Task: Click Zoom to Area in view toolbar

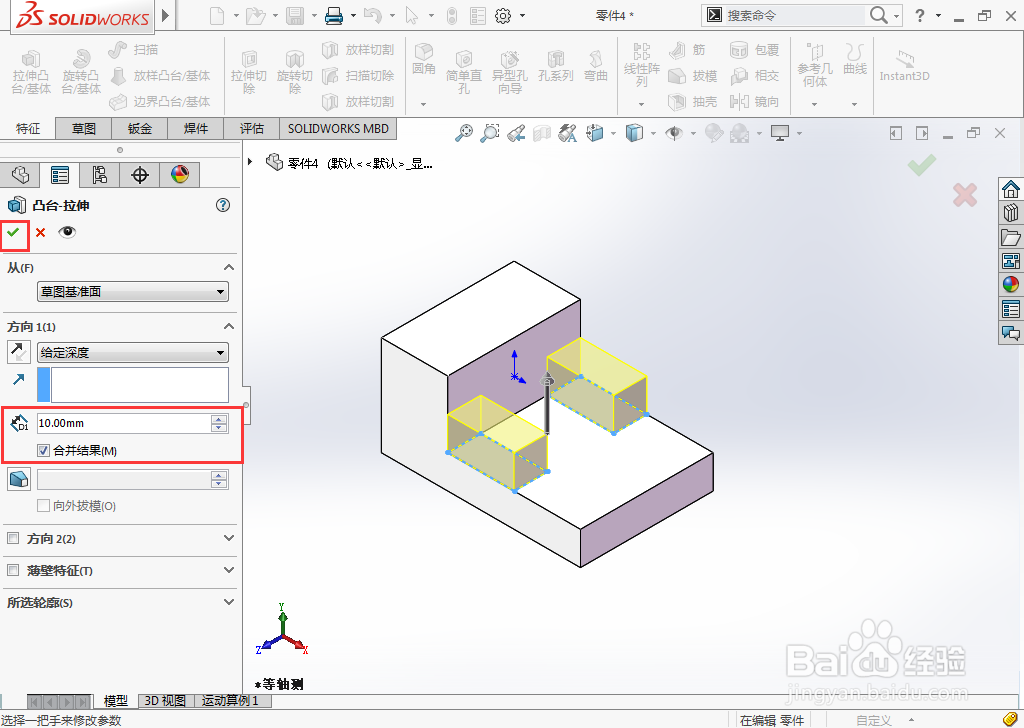Action: [x=490, y=133]
